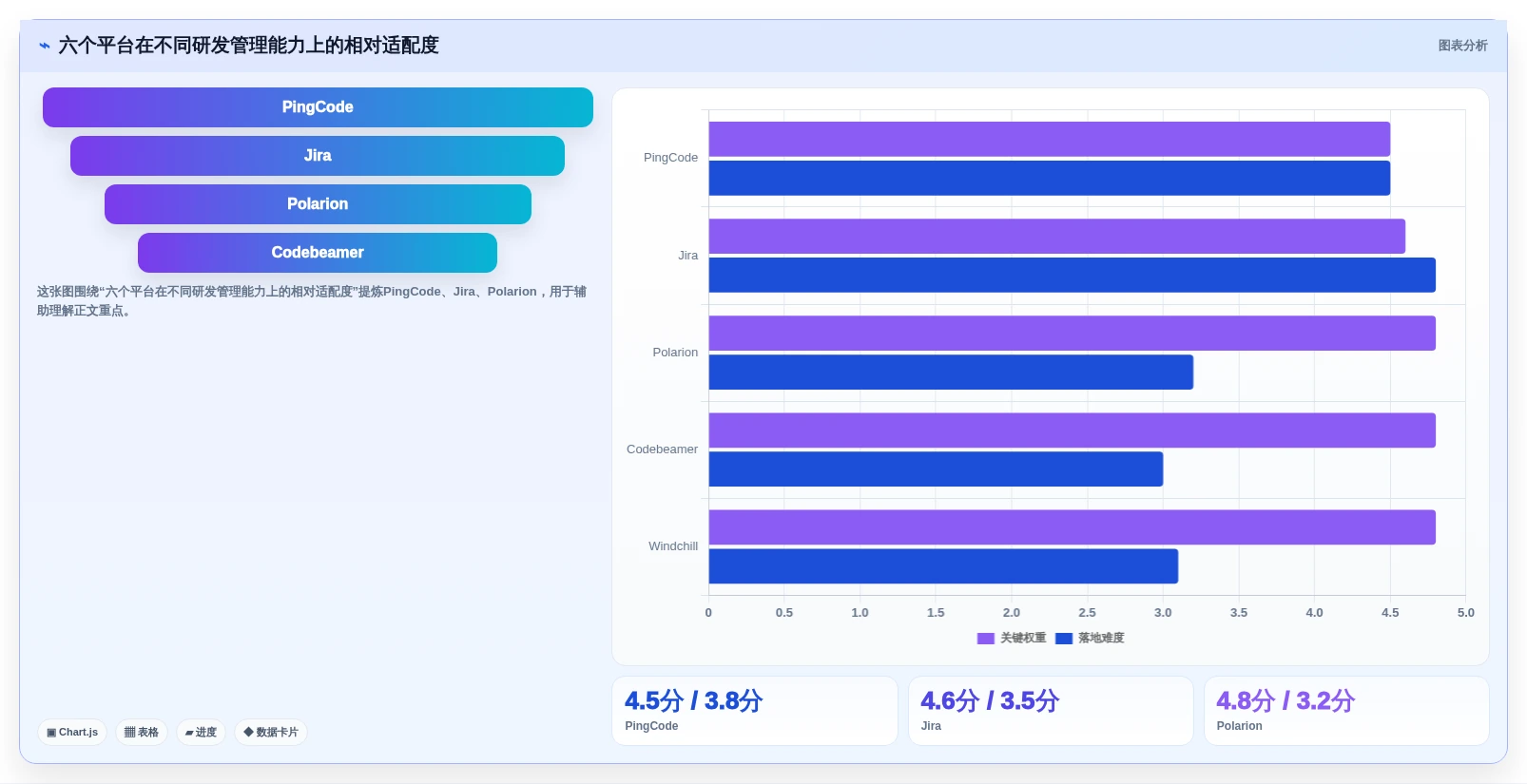Open the Jira 4.6分 / 3.5分 card
This screenshot has width=1527, height=784.
click(x=1051, y=711)
